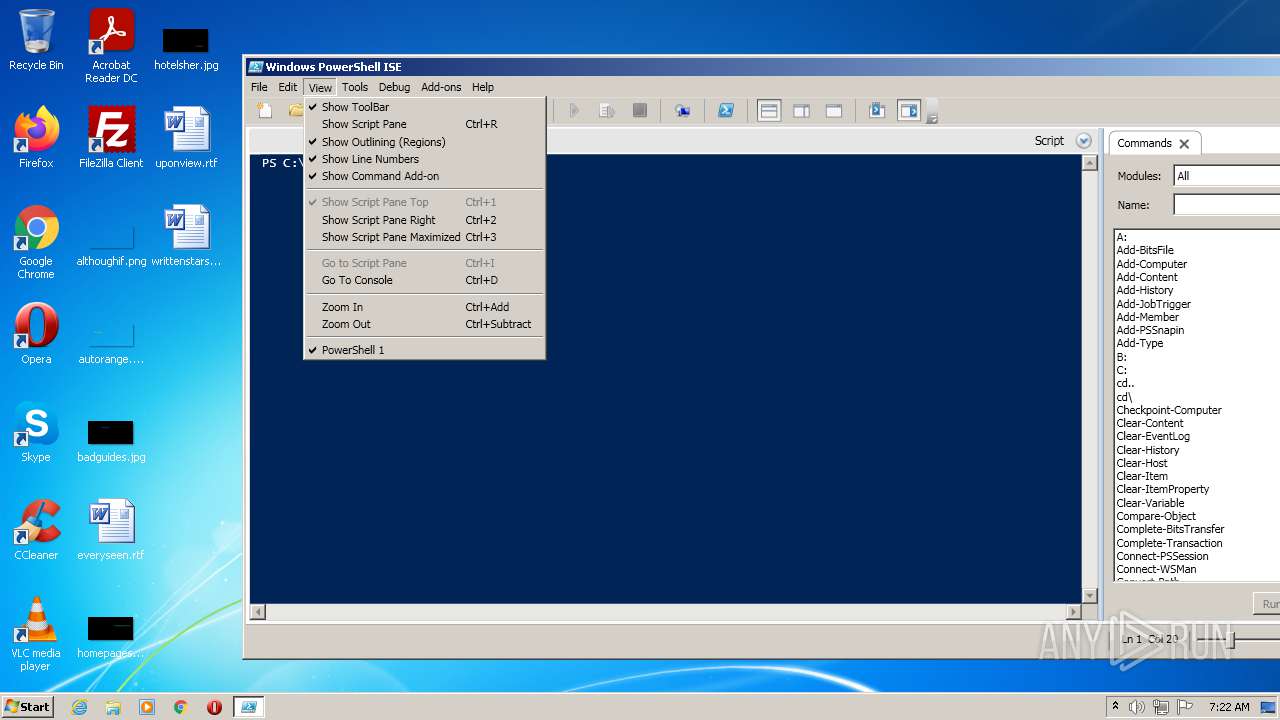Toggle Show Outlining (Regions) option
This screenshot has width=1280, height=720.
tap(425, 142)
